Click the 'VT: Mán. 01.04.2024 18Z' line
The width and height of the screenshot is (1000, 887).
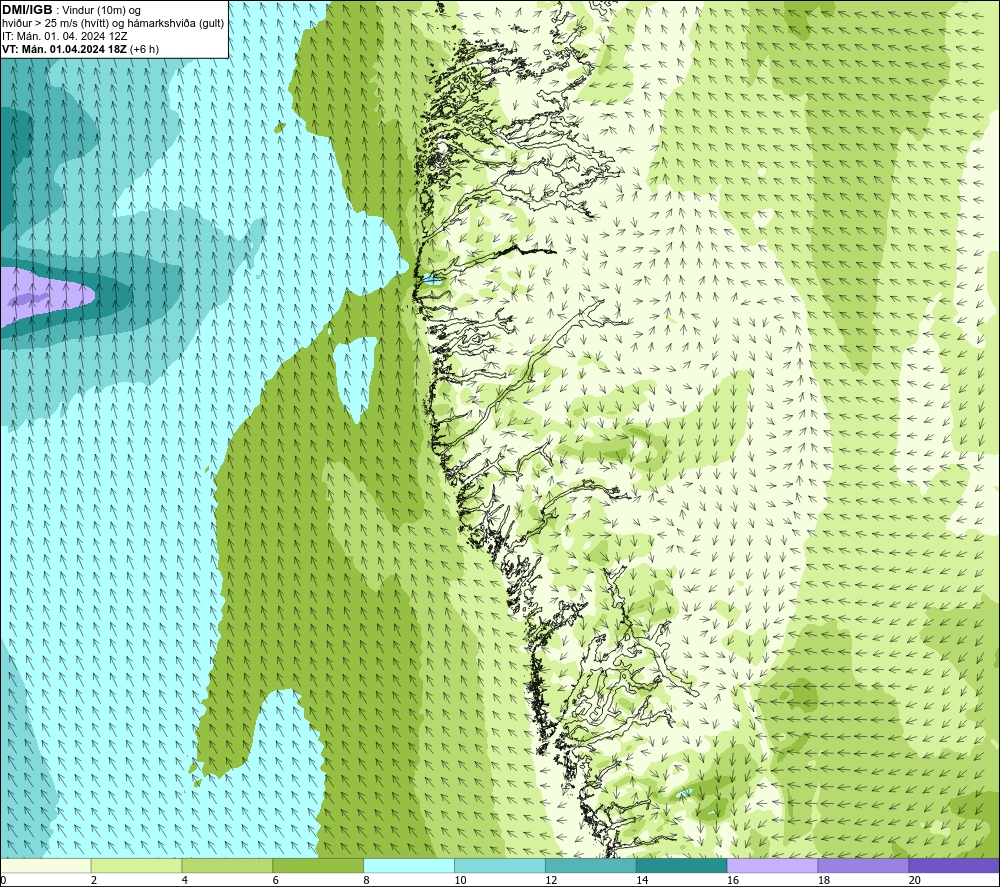(64, 49)
